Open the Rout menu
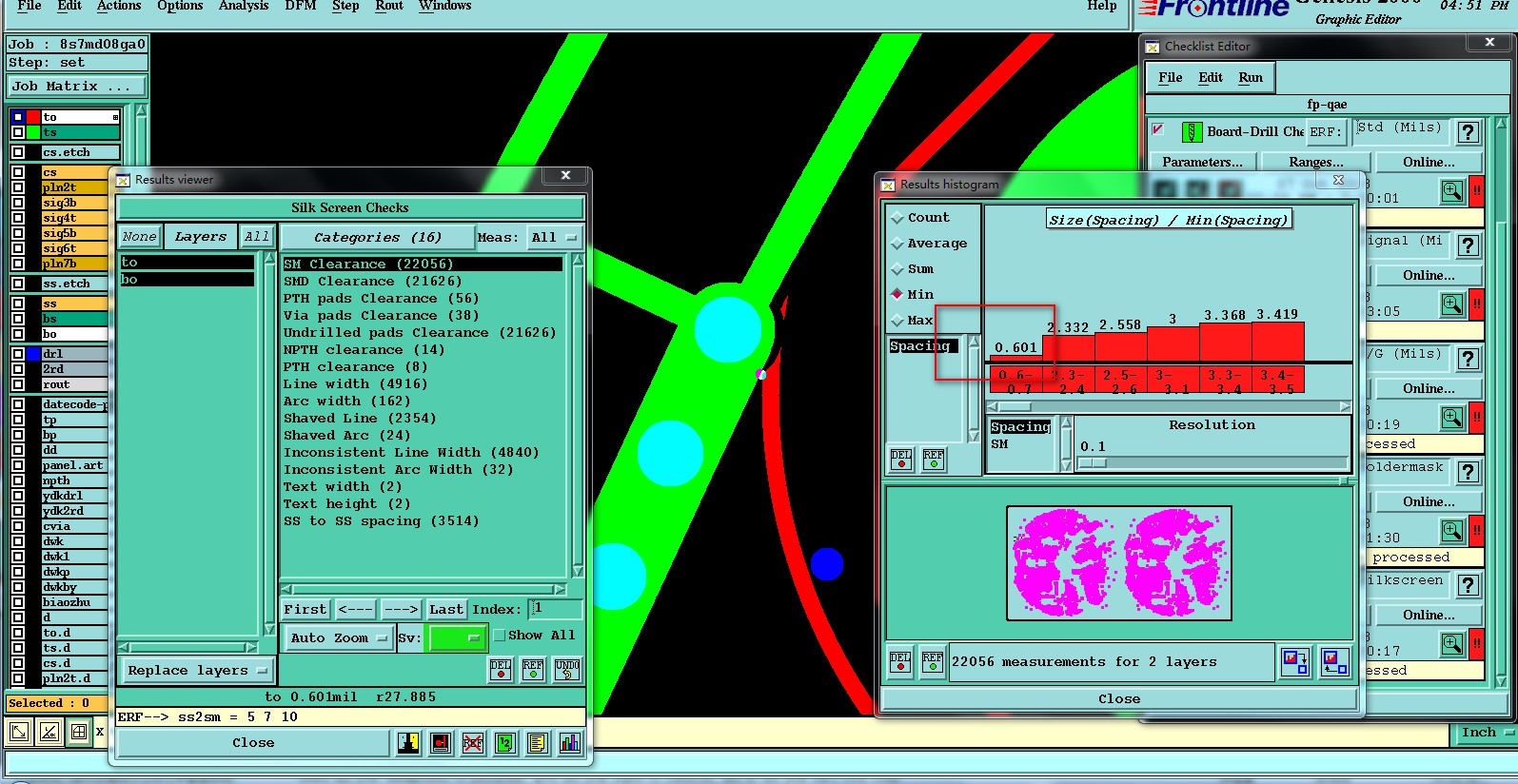1518x784 pixels. (389, 6)
